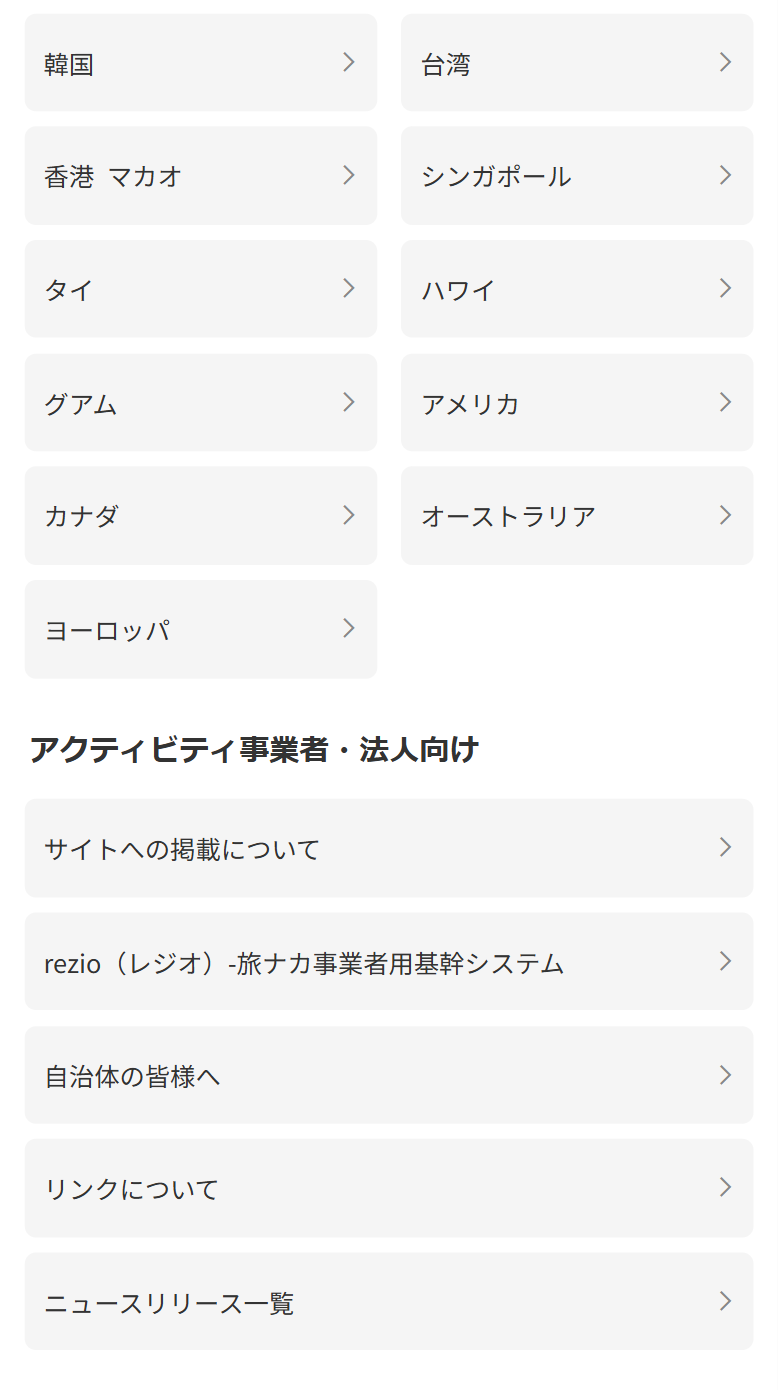This screenshot has height=1390, width=778.
Task: Click the chevron icon beside アメリカ
Action: [725, 403]
